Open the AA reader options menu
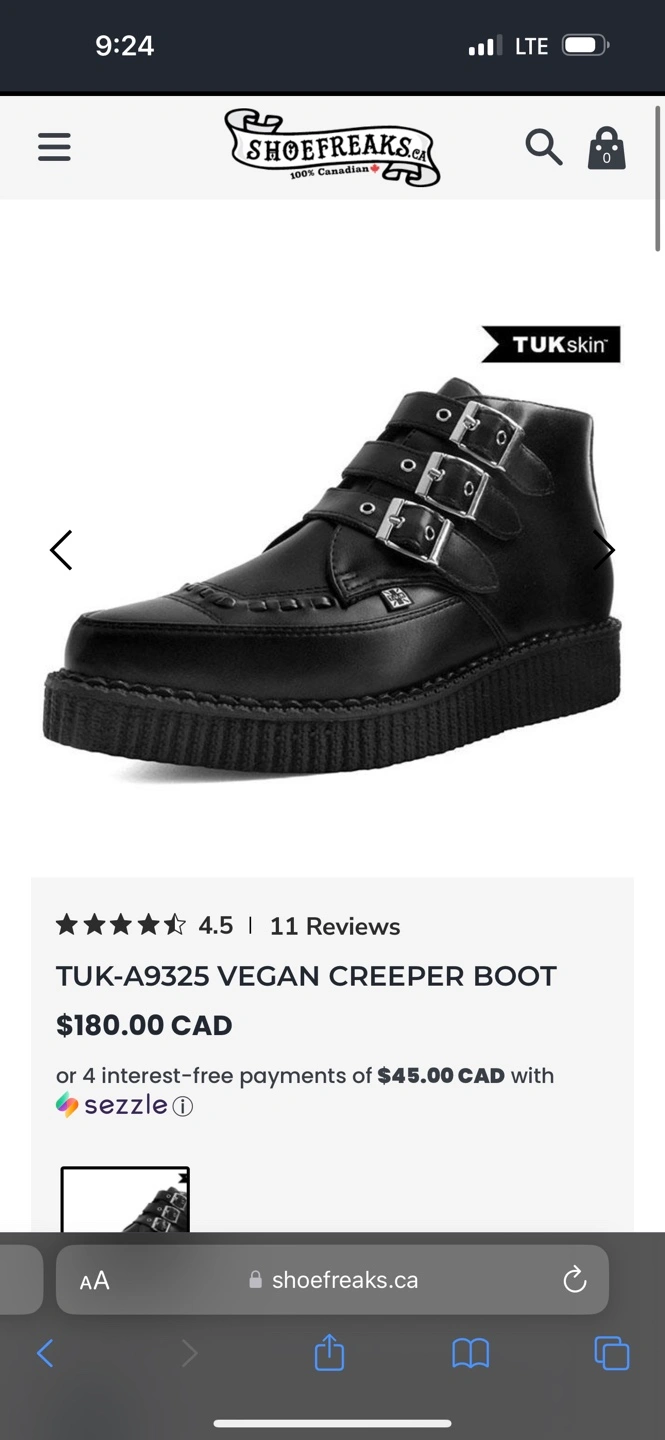This screenshot has width=665, height=1440. point(95,1281)
